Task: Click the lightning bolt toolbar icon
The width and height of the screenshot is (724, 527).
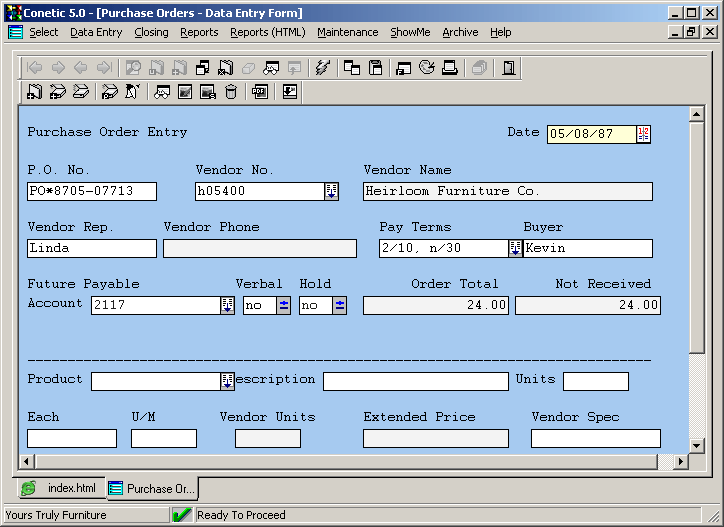Action: pos(322,68)
